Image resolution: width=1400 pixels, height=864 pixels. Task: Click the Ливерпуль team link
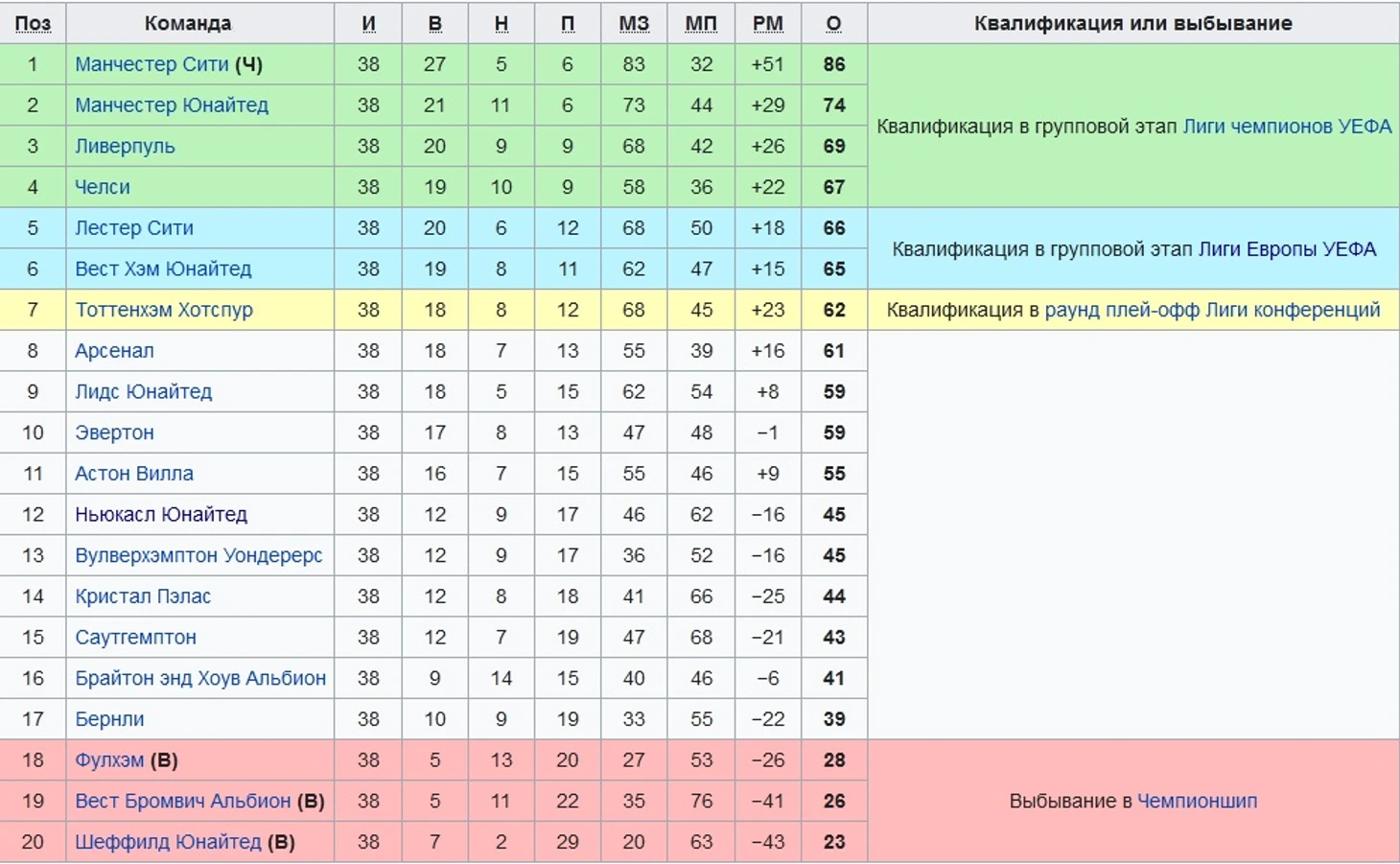coord(125,147)
